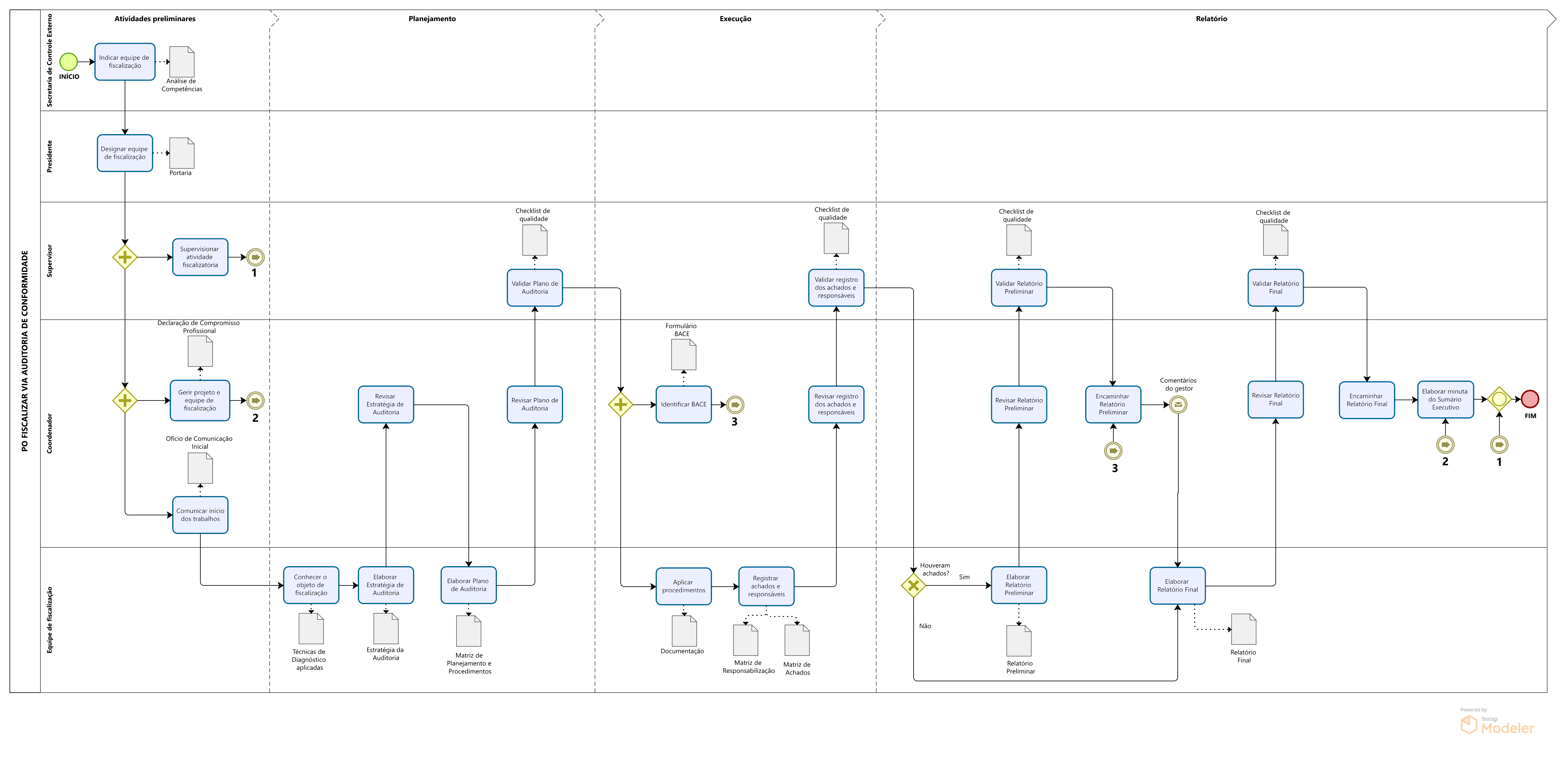Click the Comentários do gestor message event
Viewport: 1568px width, 782px height.
[1178, 405]
